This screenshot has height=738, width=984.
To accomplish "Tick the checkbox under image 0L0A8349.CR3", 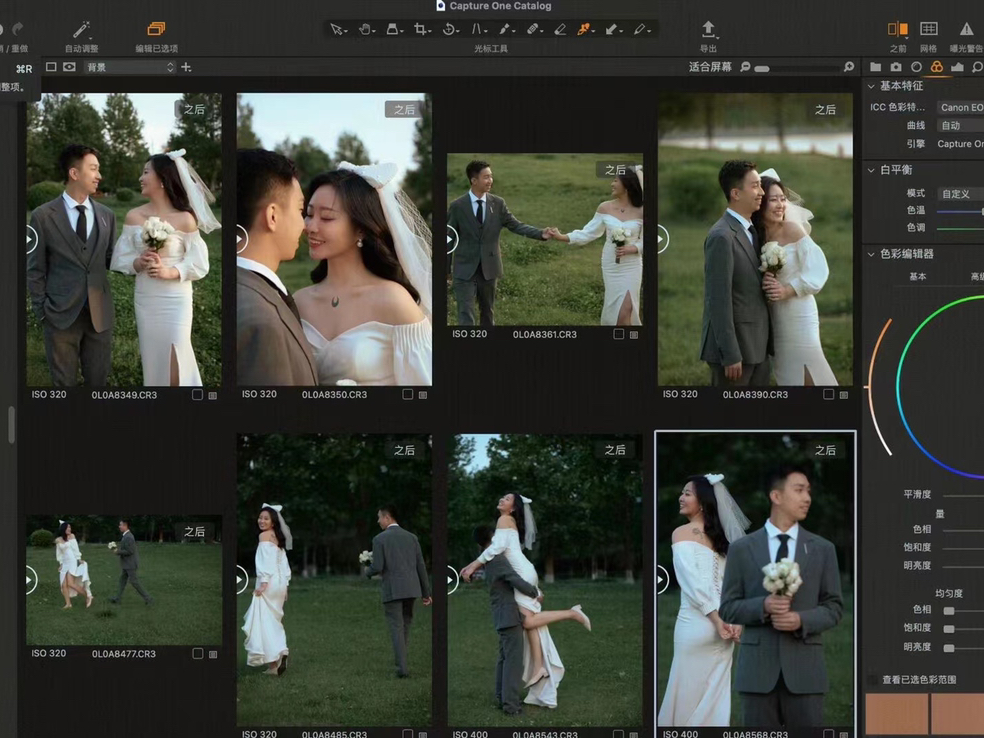I will pyautogui.click(x=197, y=395).
